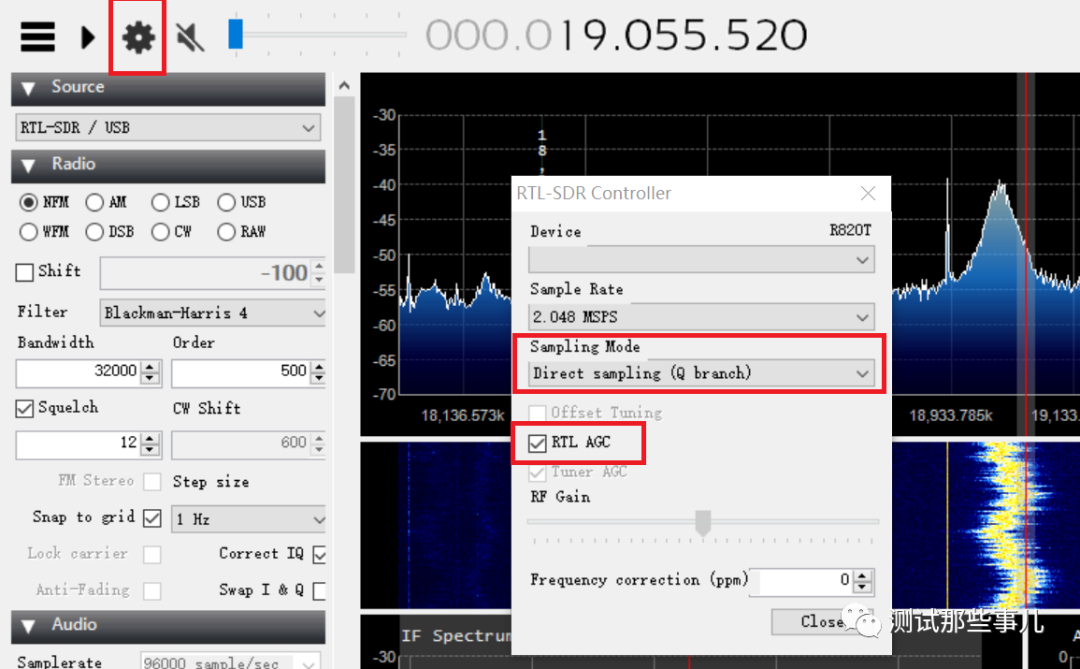Select WFM demodulation mode
1080x669 pixels.
pyautogui.click(x=28, y=232)
